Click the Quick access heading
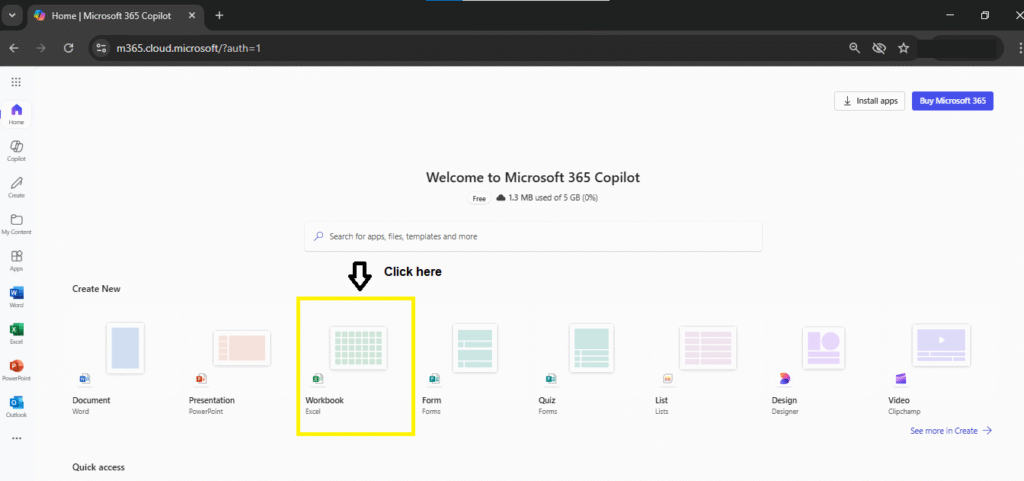Screen dimensions: 1024x481 click(x=99, y=467)
